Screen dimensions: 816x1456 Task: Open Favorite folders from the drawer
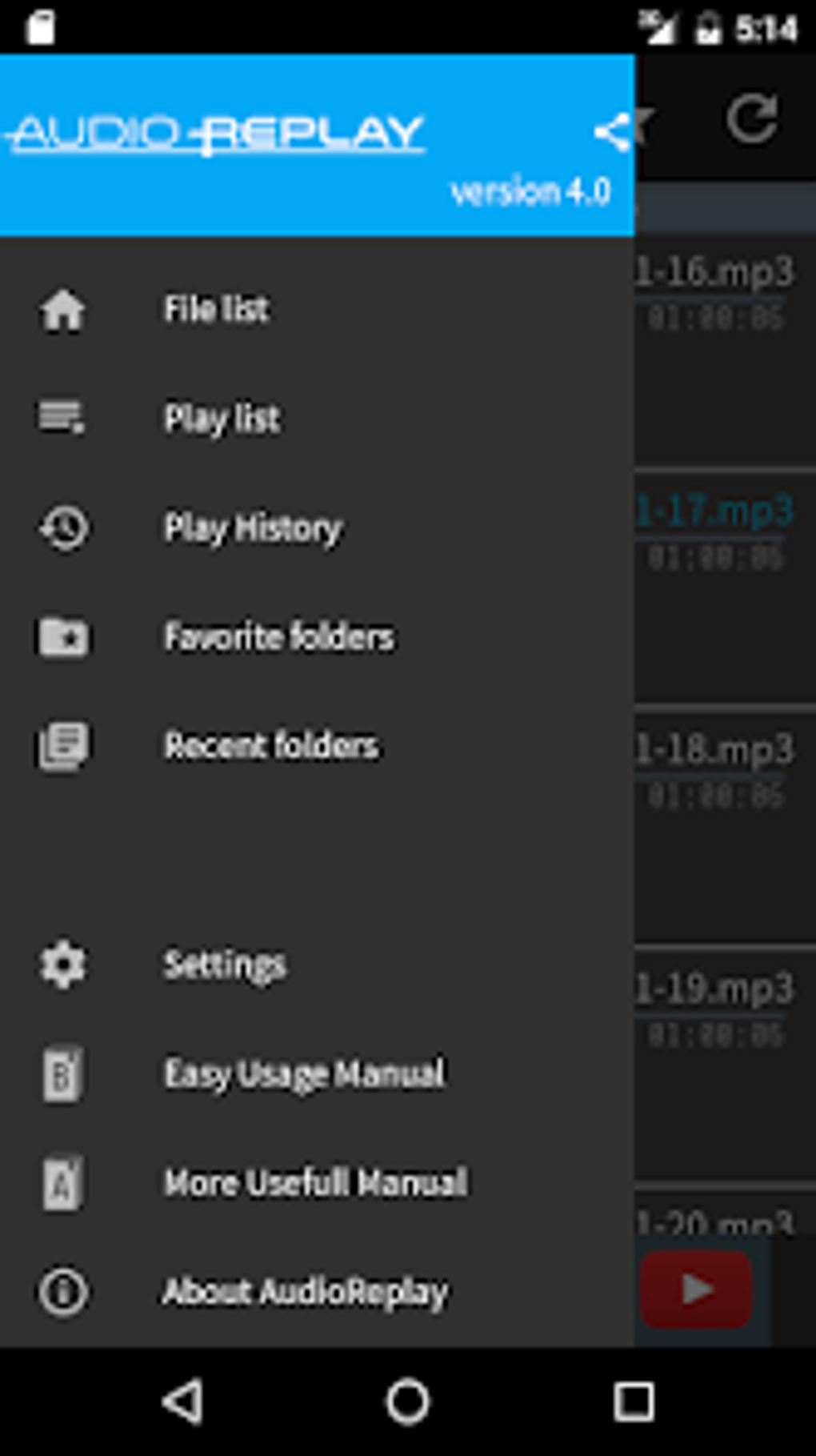pos(278,637)
